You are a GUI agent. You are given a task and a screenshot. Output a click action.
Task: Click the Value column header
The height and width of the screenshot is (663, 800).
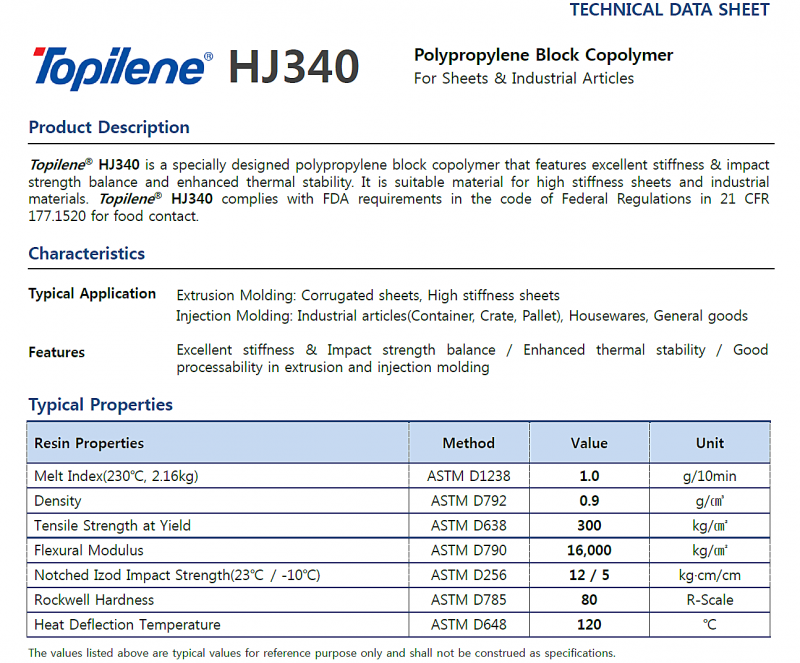[589, 443]
